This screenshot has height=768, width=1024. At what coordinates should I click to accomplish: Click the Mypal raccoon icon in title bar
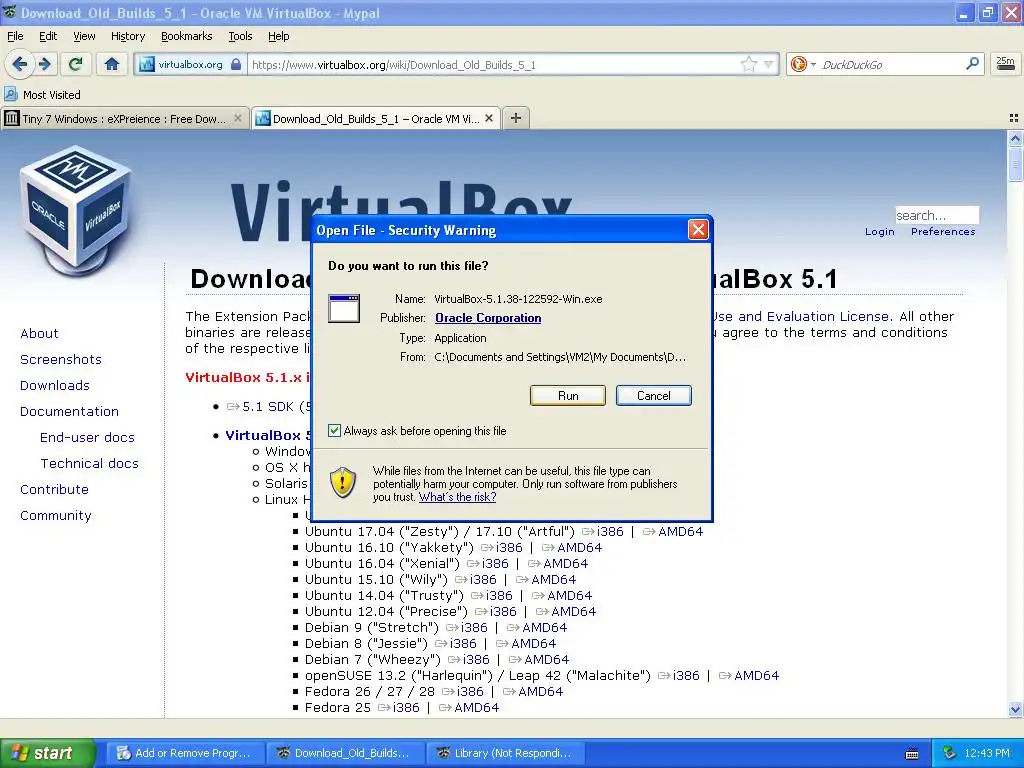10,12
